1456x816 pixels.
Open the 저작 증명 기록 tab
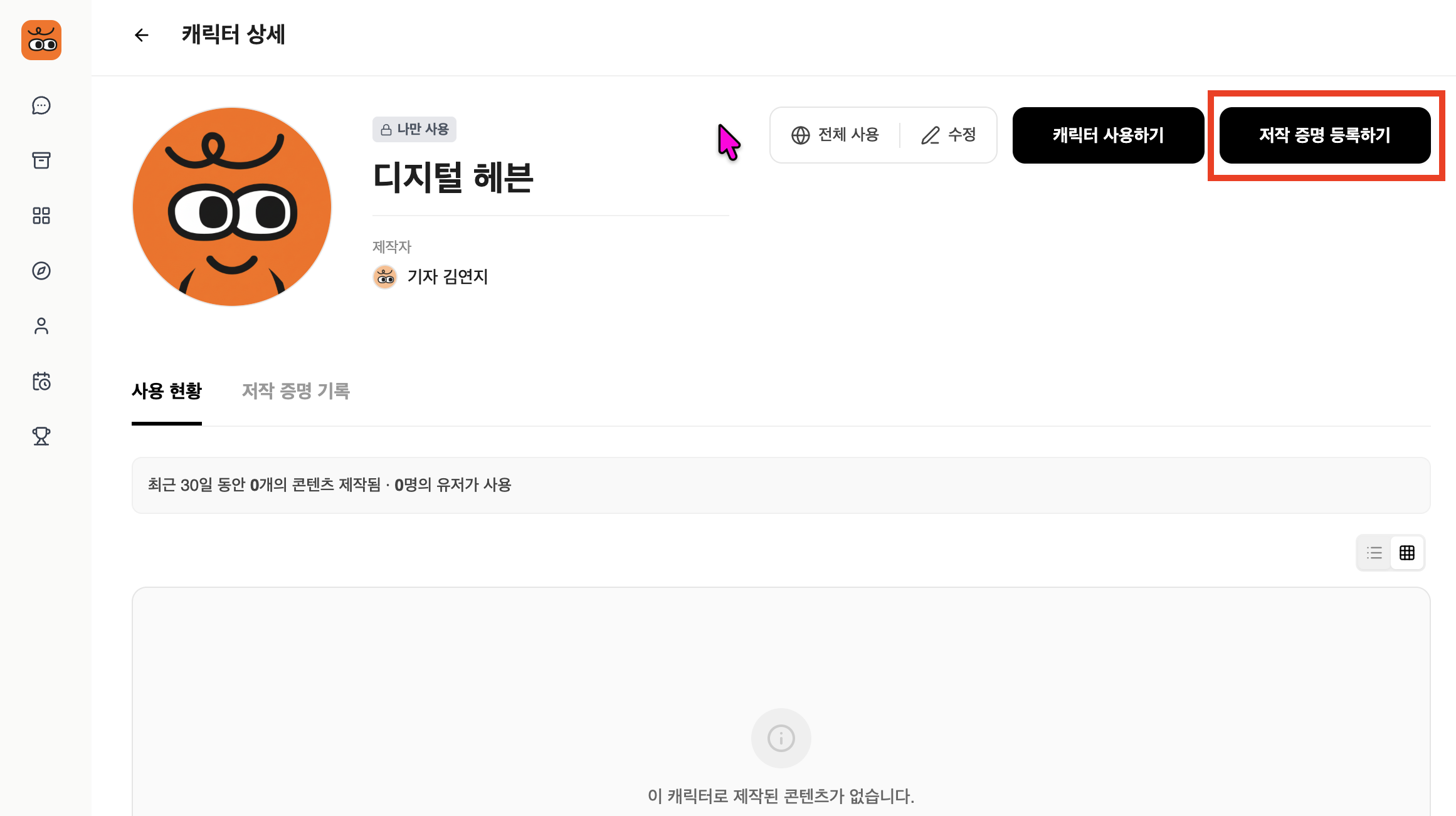point(295,391)
